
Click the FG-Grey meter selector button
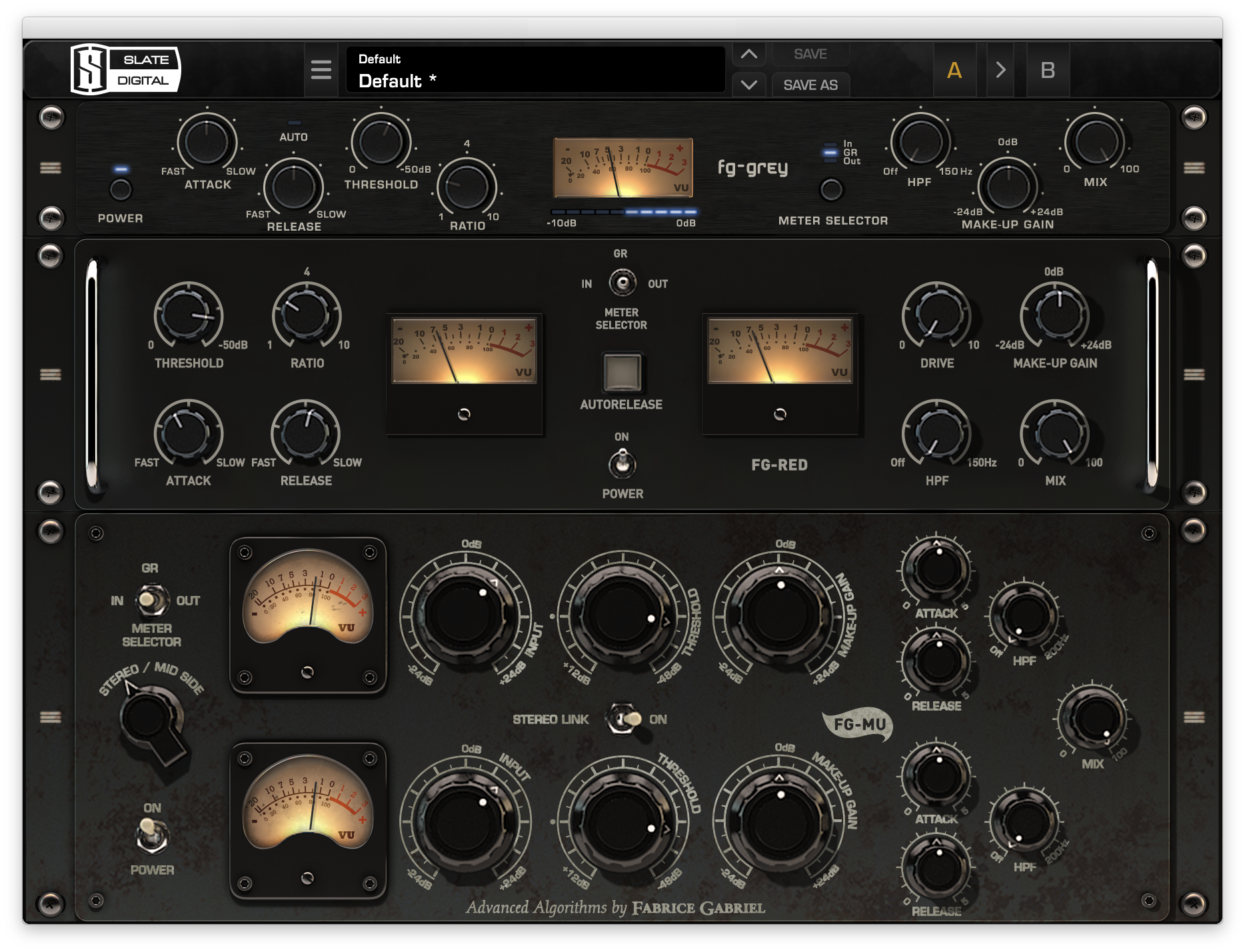[830, 190]
